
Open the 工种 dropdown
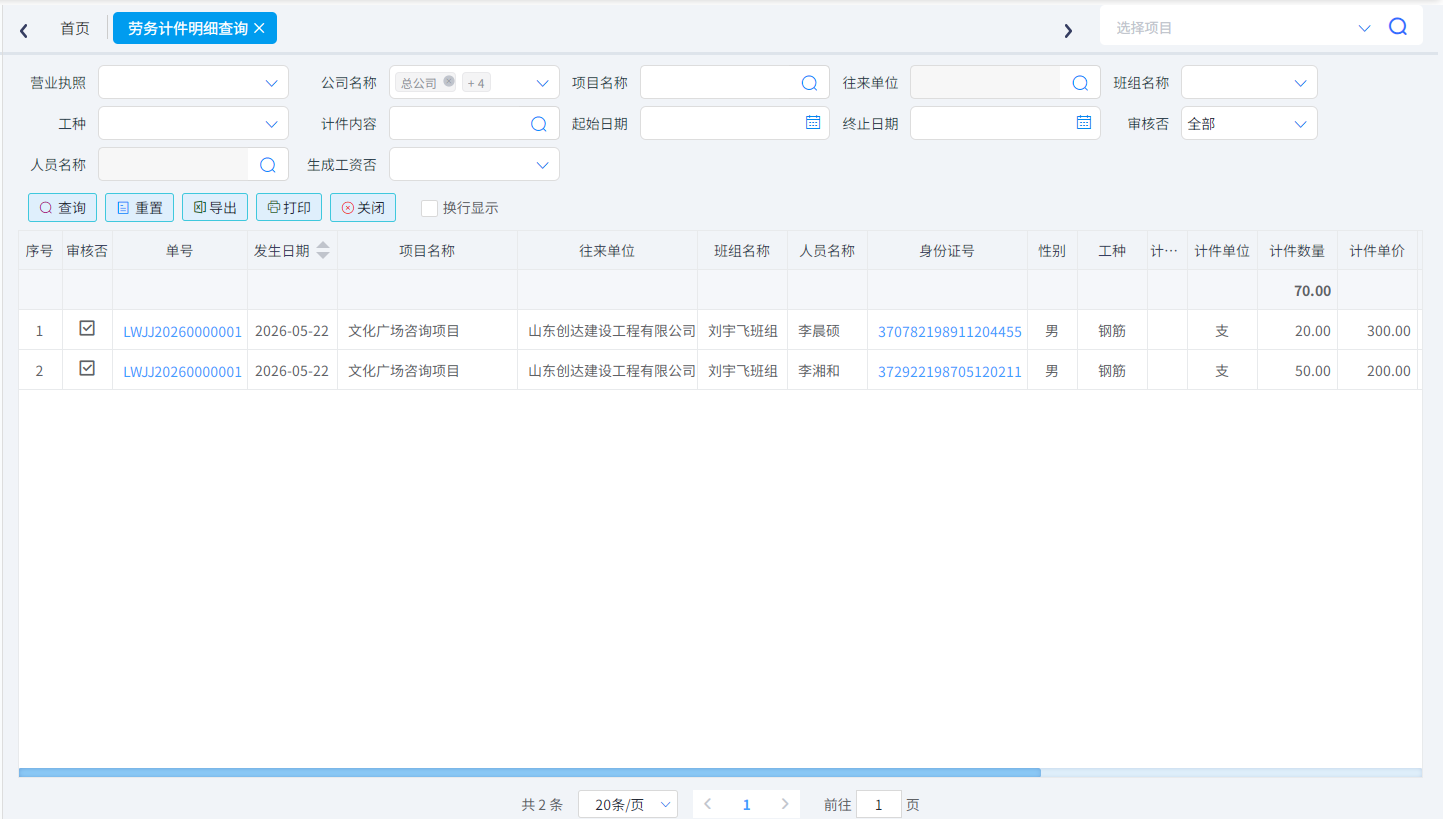[x=193, y=124]
